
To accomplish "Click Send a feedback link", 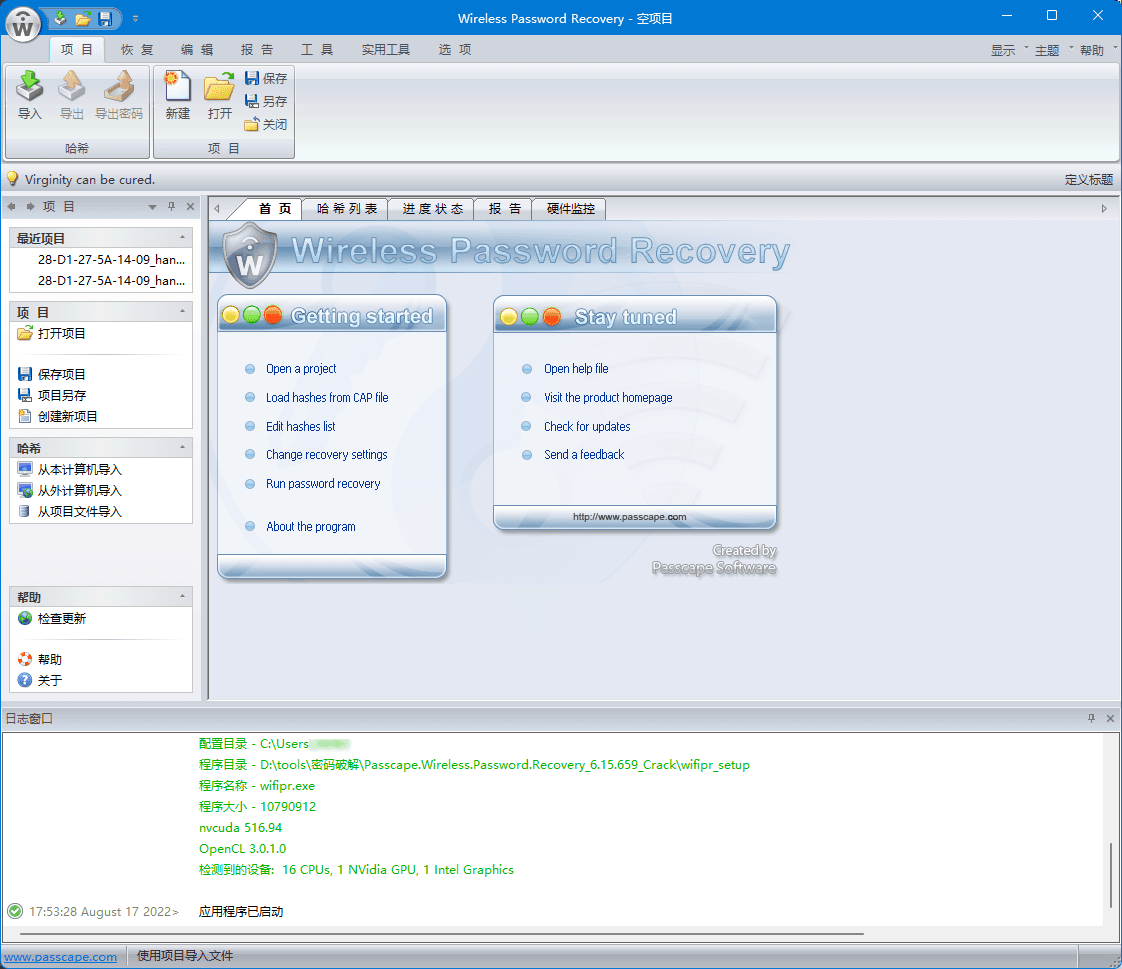I will click(x=584, y=454).
